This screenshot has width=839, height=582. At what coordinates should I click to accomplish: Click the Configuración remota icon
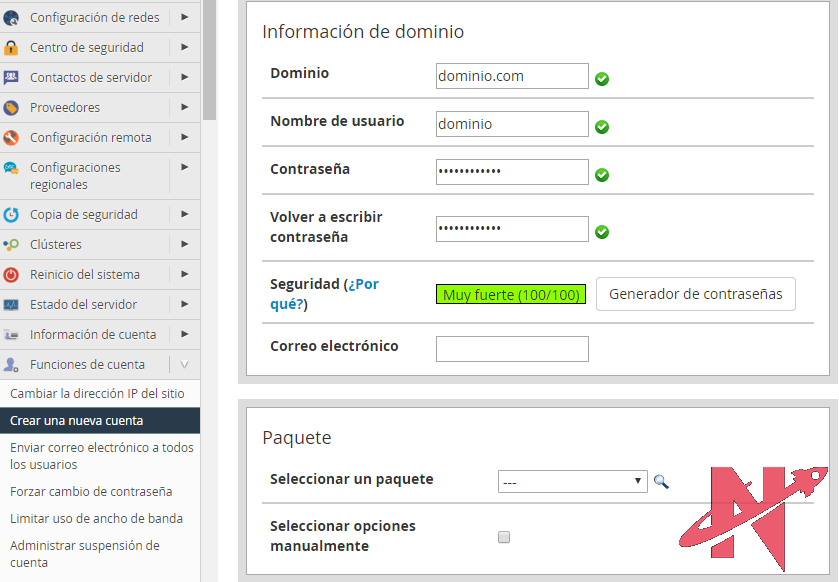pyautogui.click(x=11, y=138)
